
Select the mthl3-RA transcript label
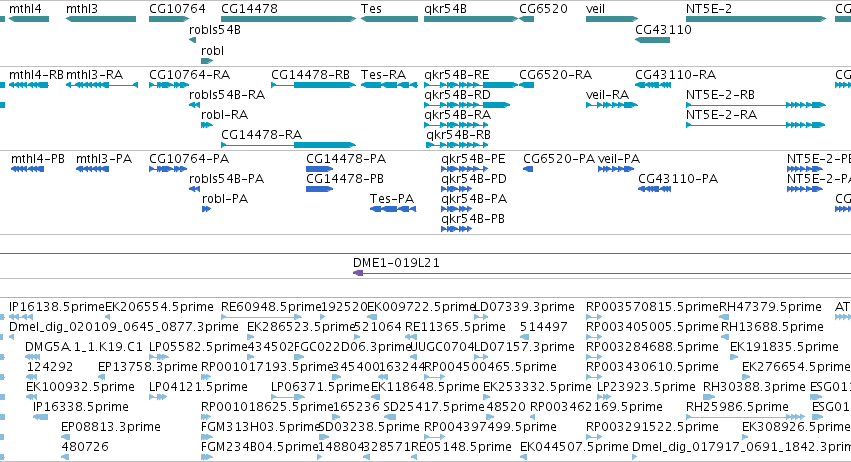tap(94, 75)
